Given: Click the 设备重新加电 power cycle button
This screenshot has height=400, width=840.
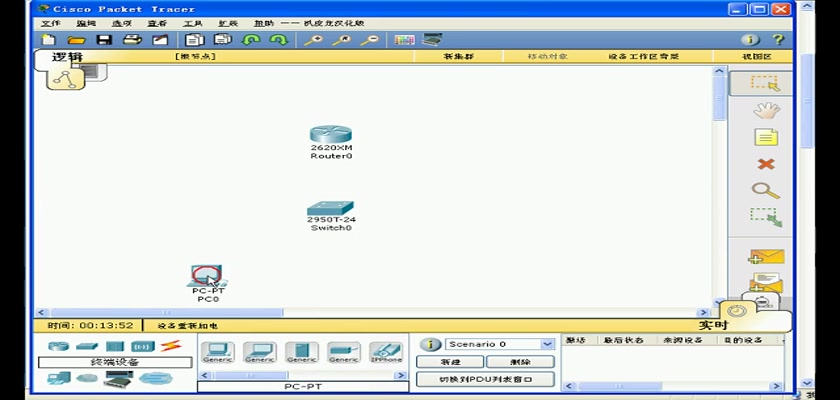Looking at the screenshot, I should click(189, 326).
